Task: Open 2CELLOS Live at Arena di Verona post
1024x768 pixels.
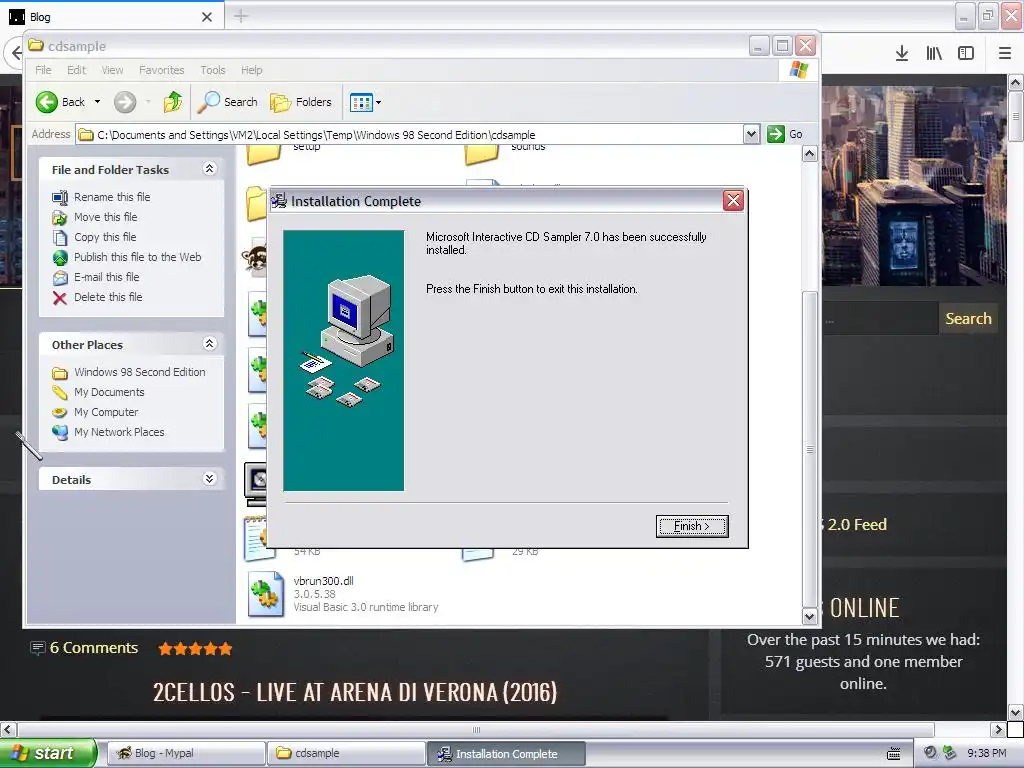Action: (355, 692)
